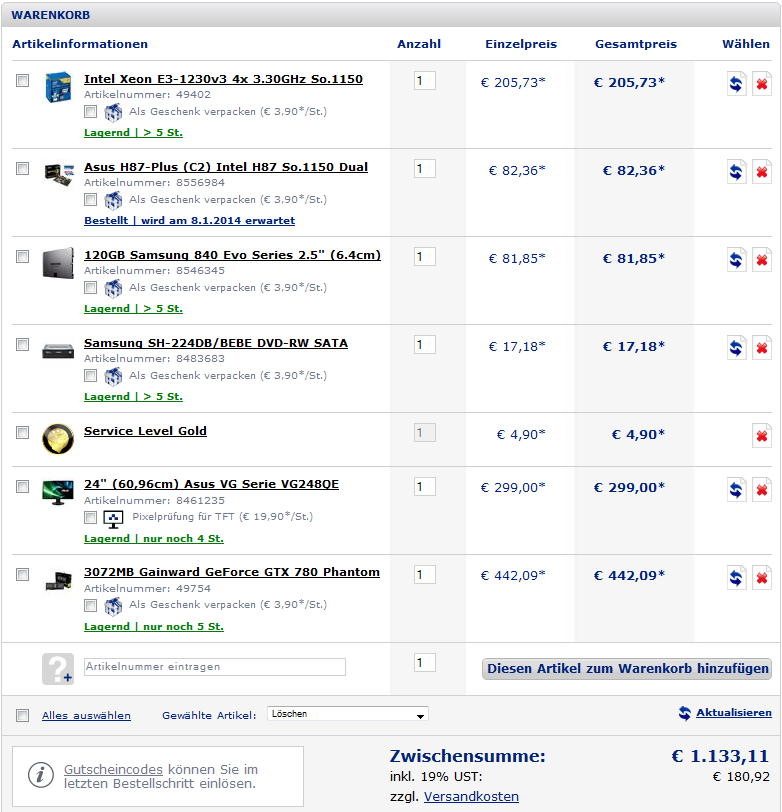Select the Gainward GTX 780 row checkbox

coord(22,574)
